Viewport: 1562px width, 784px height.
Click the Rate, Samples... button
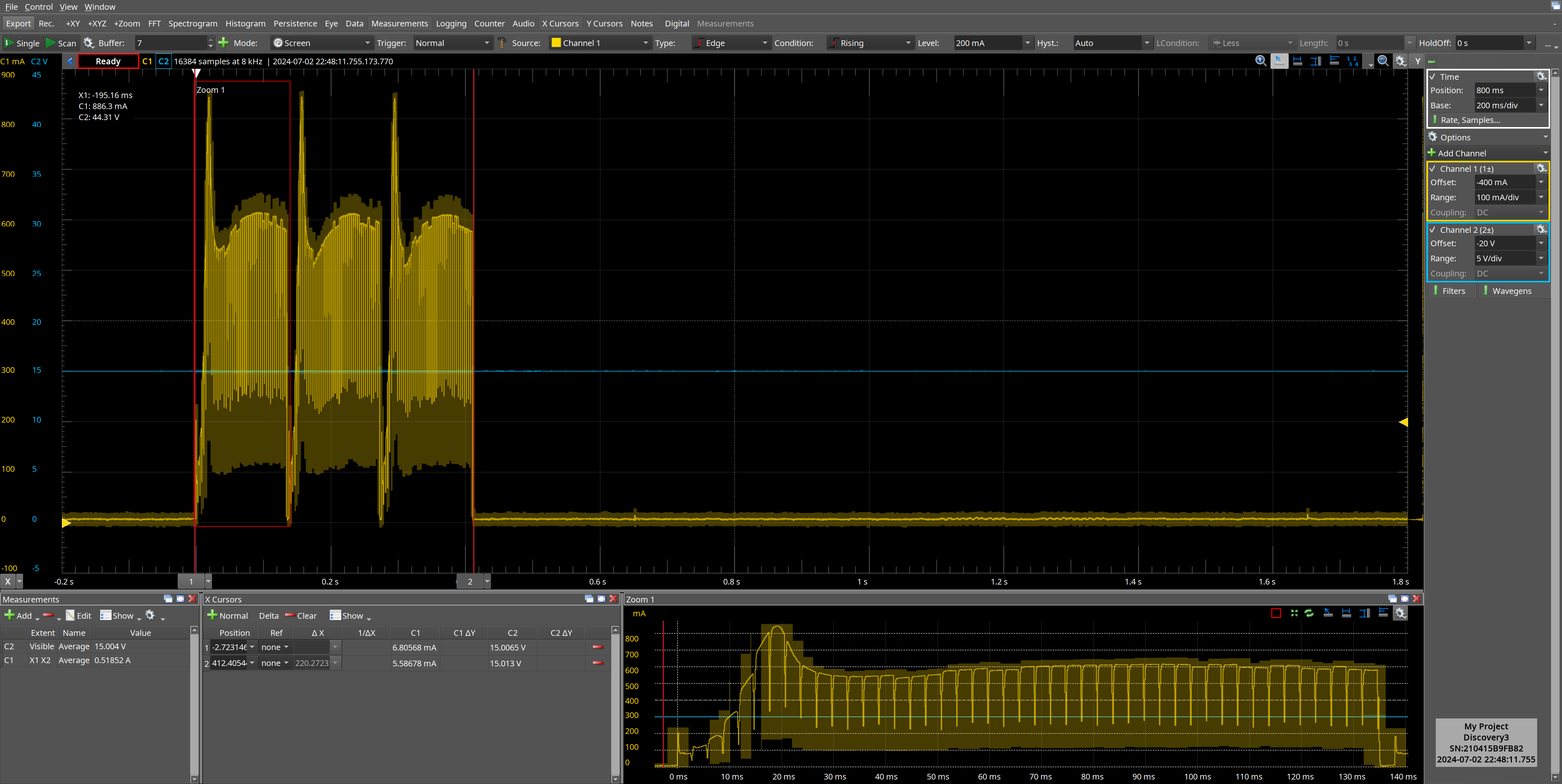tap(1470, 120)
